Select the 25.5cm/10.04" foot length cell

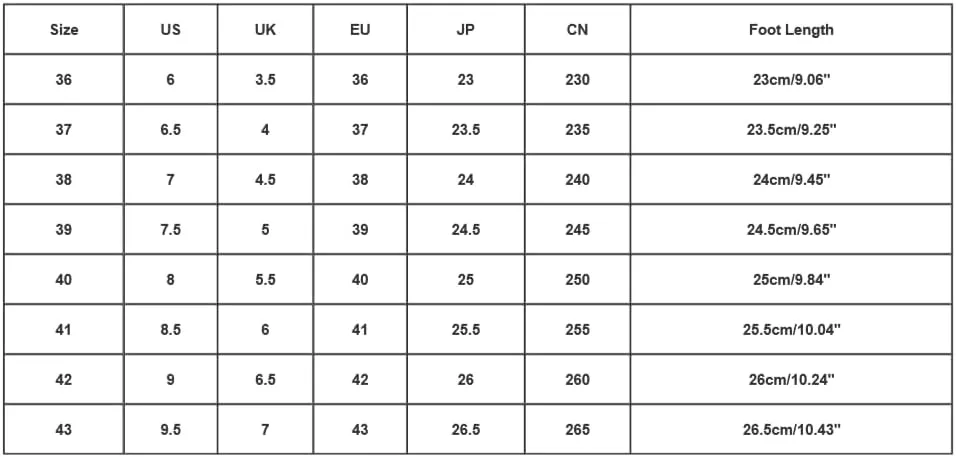point(791,330)
